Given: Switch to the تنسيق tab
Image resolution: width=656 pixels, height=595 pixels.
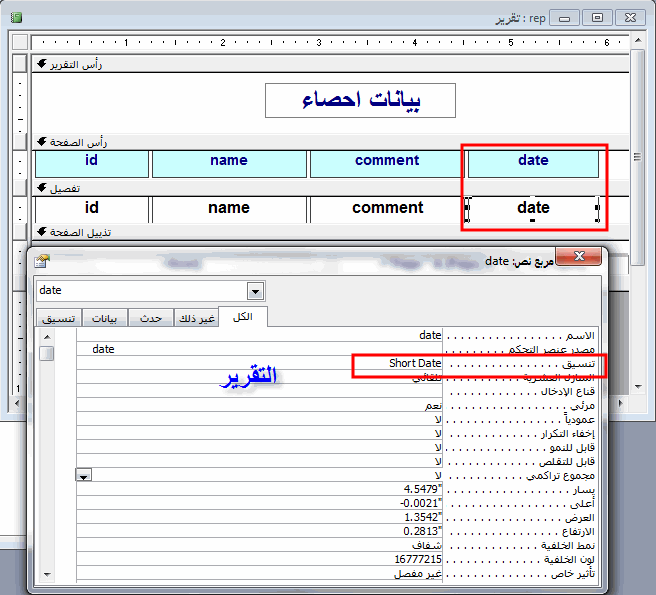Looking at the screenshot, I should click(x=59, y=318).
